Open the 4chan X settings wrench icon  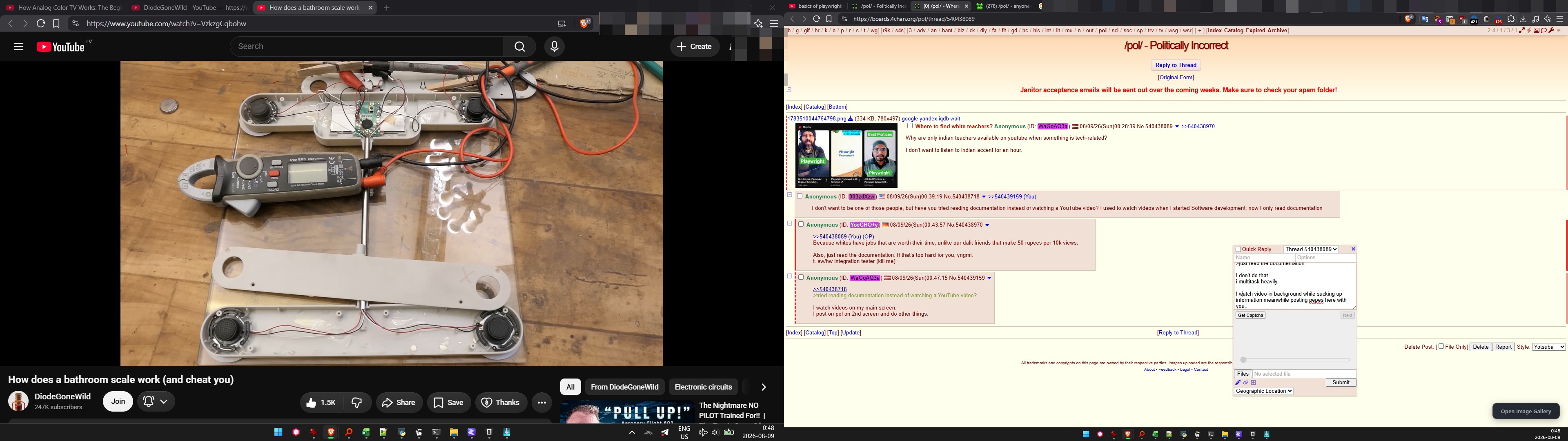(x=1552, y=31)
